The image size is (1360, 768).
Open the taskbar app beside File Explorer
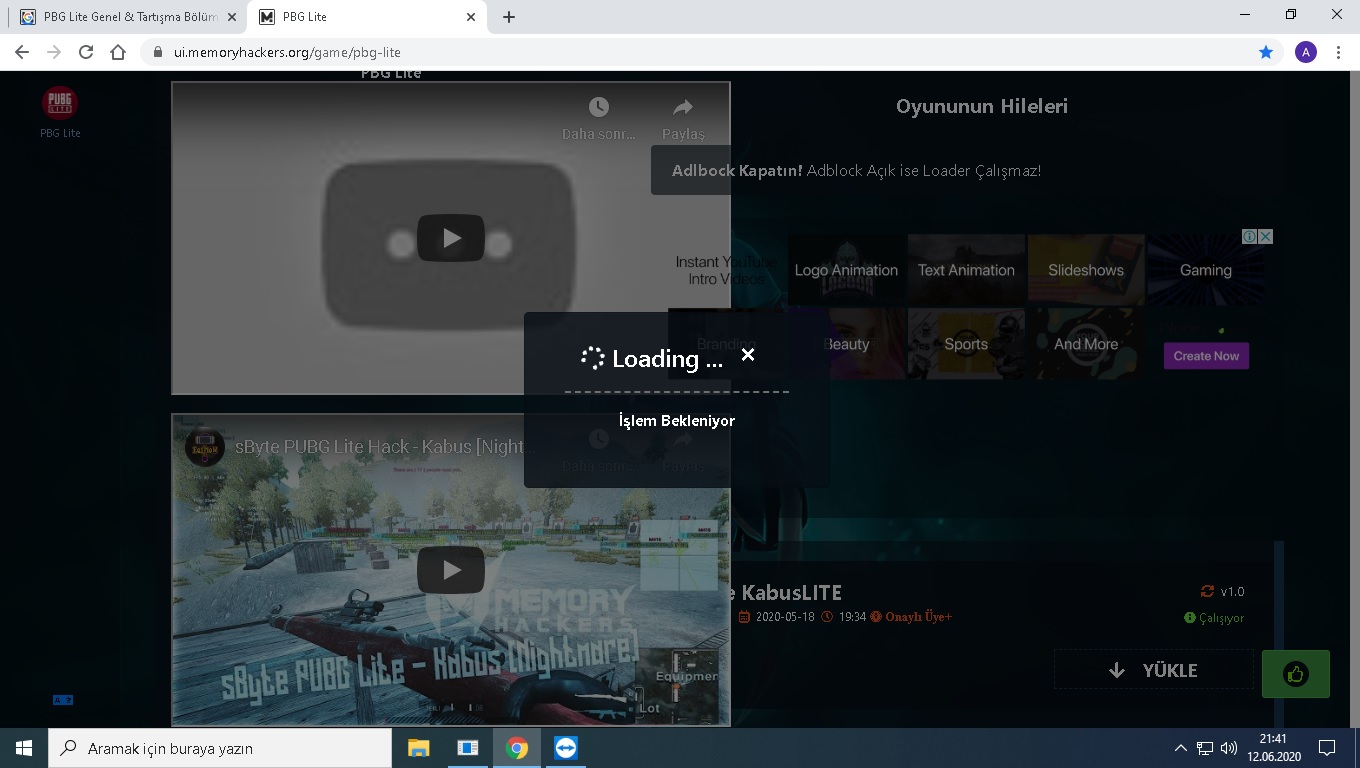point(468,748)
